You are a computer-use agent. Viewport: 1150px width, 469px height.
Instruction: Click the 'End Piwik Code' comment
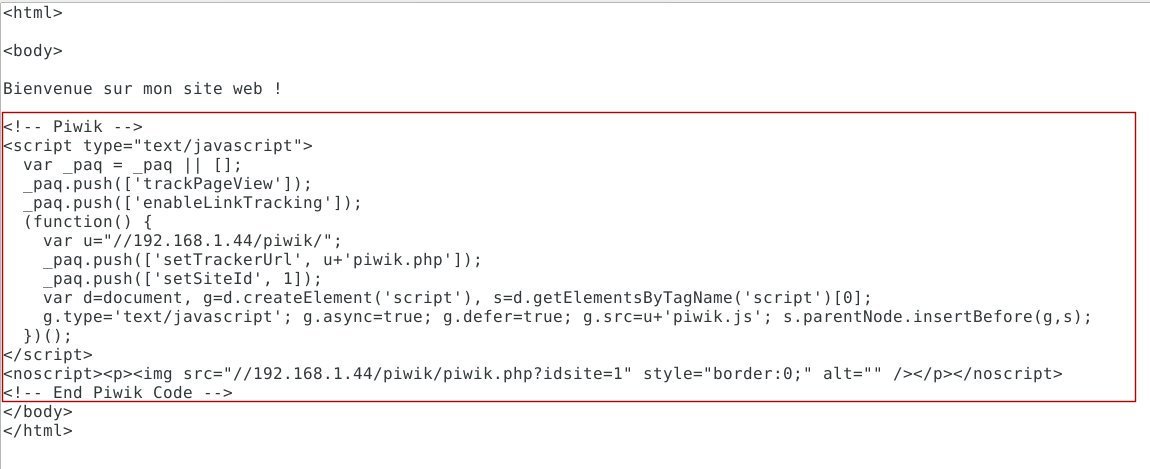click(x=117, y=393)
